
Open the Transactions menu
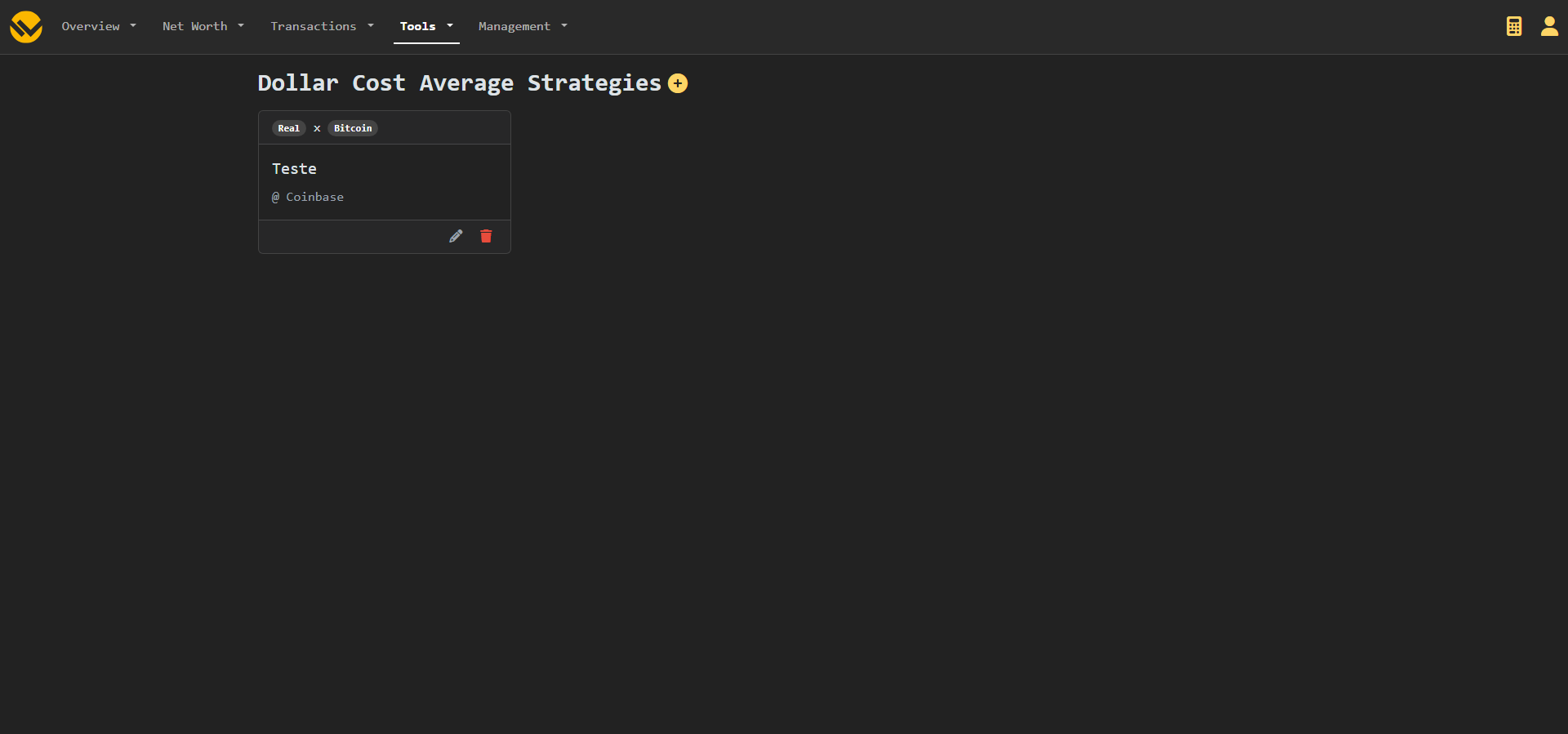(x=314, y=26)
